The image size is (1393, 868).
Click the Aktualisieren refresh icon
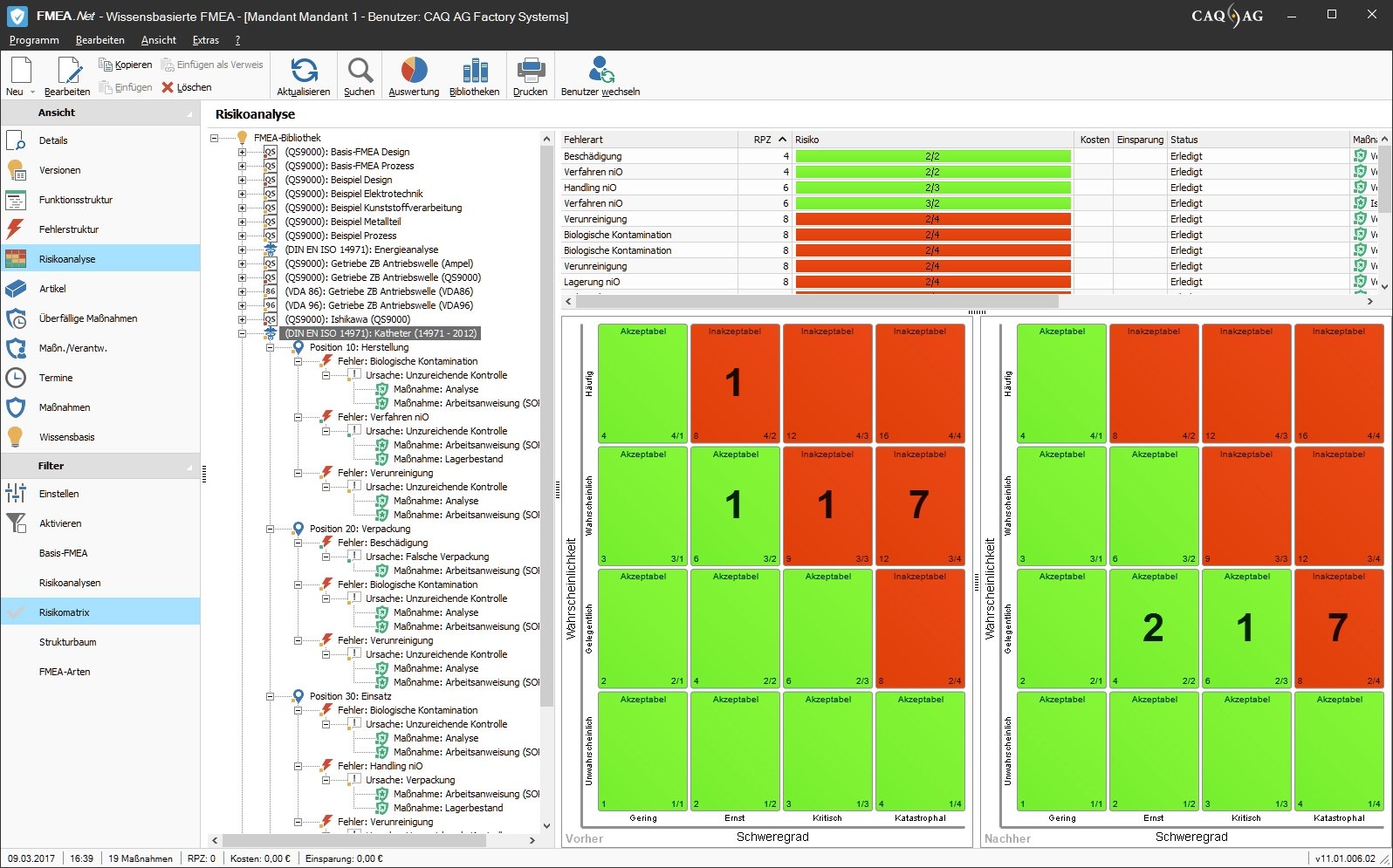click(x=304, y=71)
